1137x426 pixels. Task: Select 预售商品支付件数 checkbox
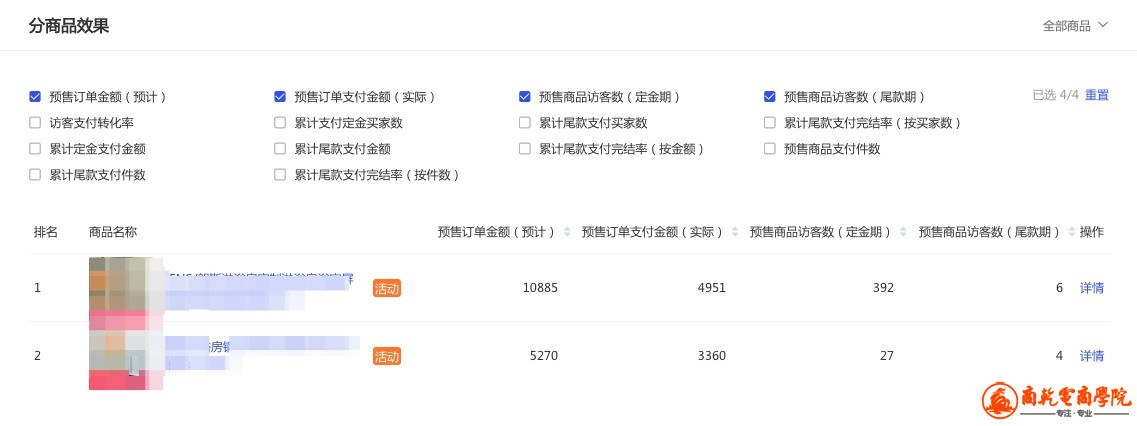(770, 149)
